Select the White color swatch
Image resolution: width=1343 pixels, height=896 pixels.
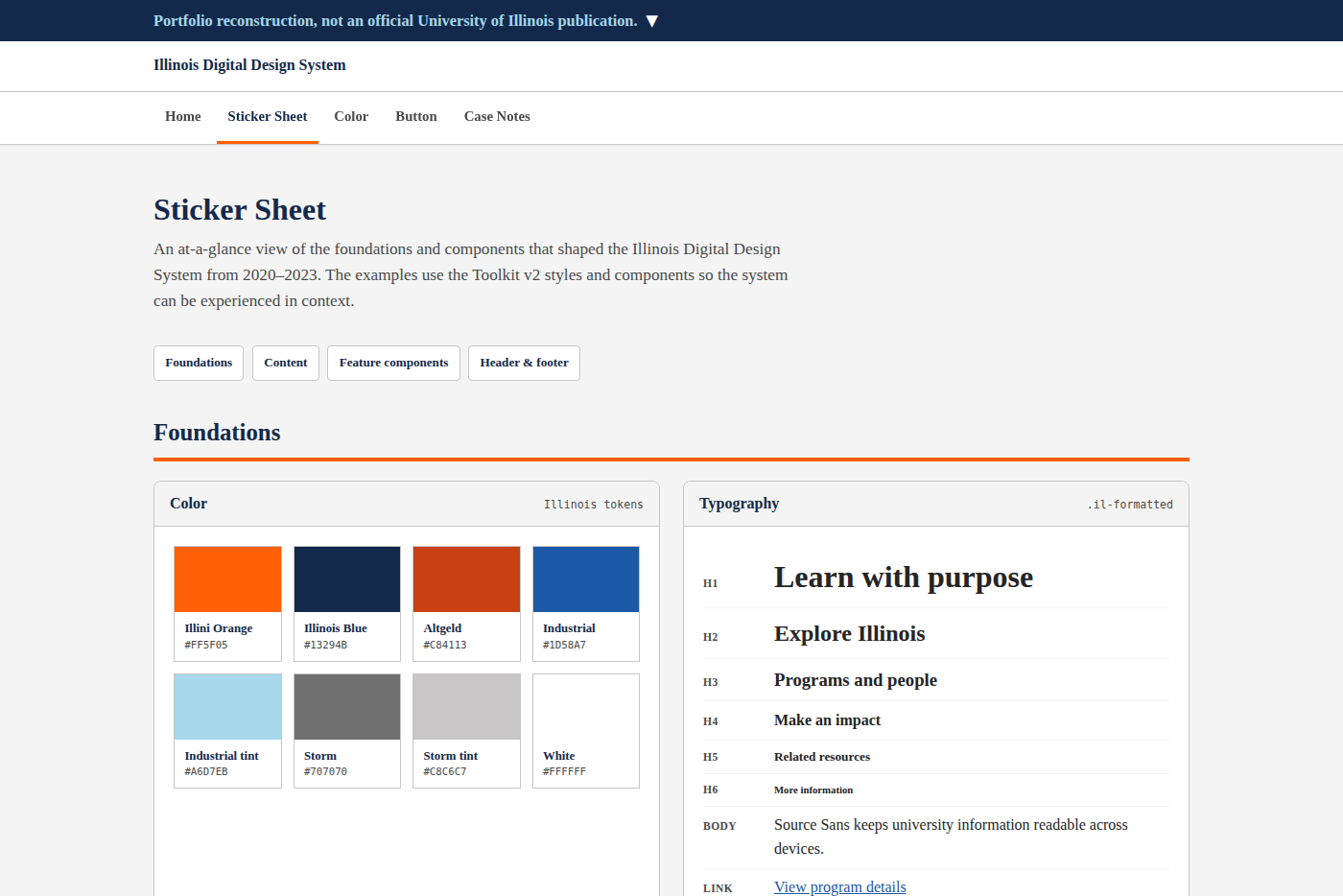click(x=586, y=731)
